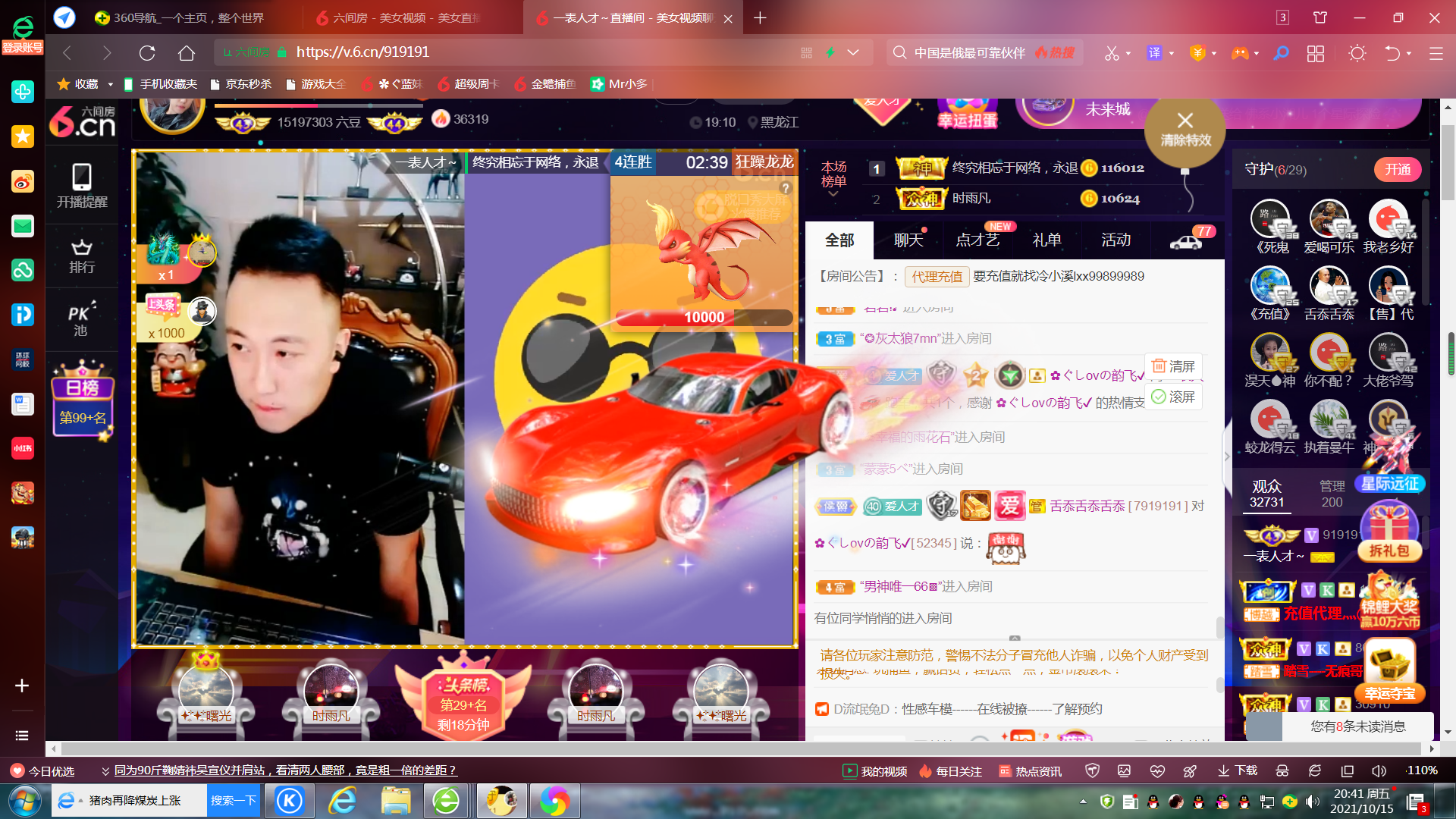The image size is (1456, 819).
Task: Open the mail sidebar icon
Action: (x=23, y=226)
